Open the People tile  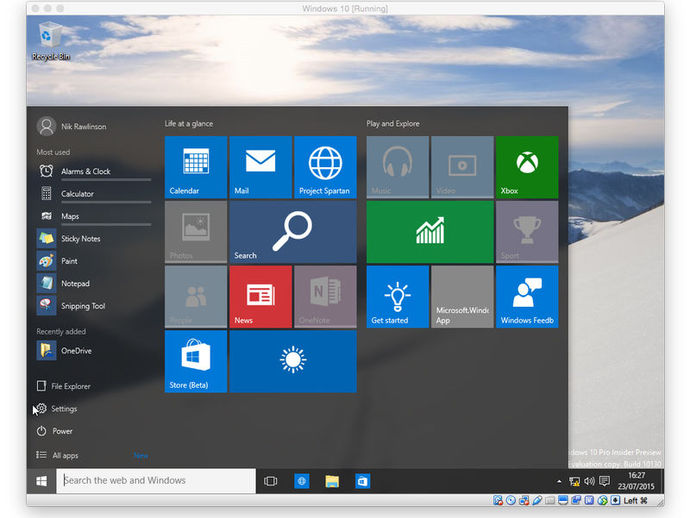(x=196, y=297)
